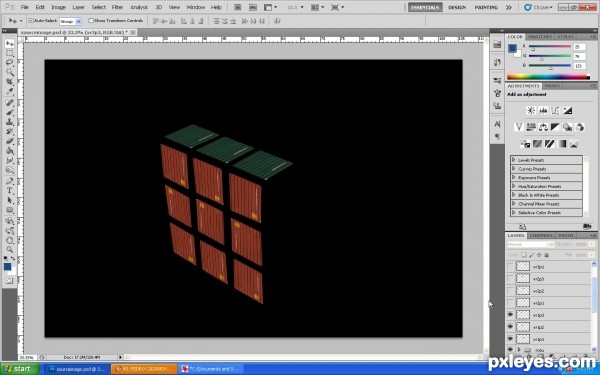Open the Filter menu

tap(117, 7)
